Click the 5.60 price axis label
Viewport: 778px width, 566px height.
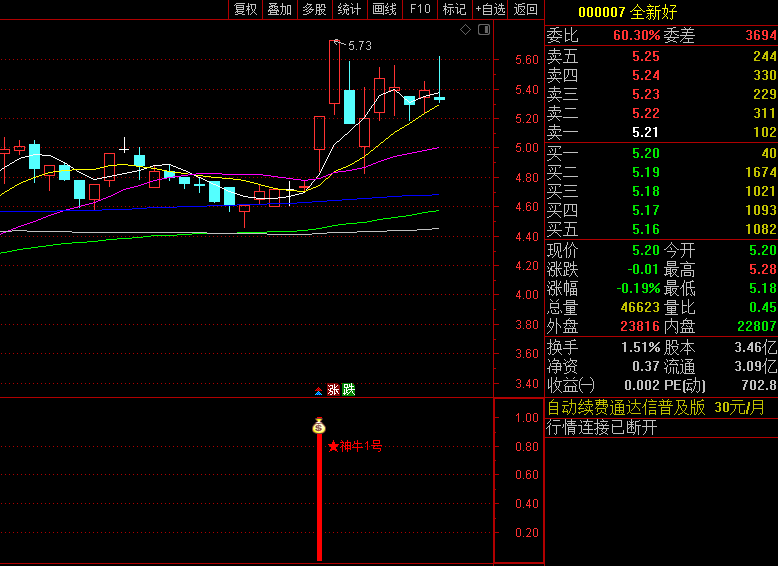point(527,60)
